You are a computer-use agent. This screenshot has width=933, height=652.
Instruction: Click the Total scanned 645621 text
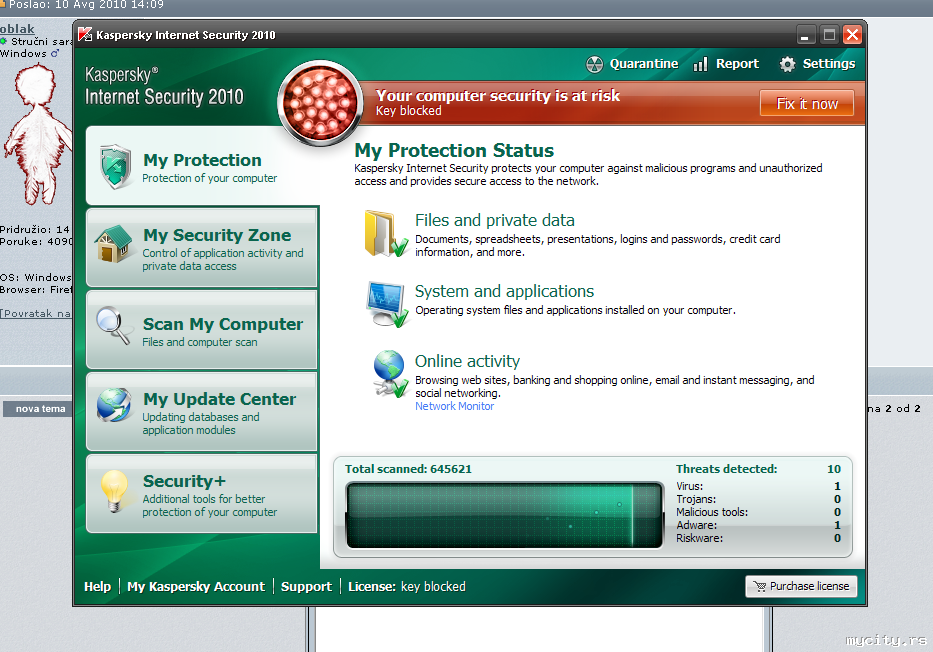click(x=408, y=469)
